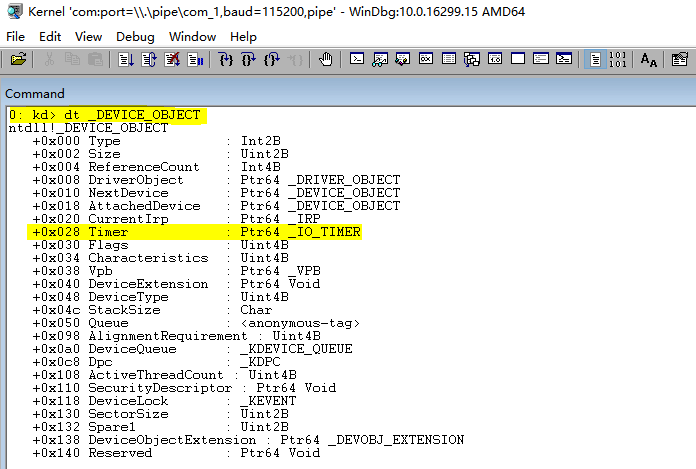This screenshot has width=696, height=469.
Task: Click the WinDbg app icon in title bar
Action: click(15, 12)
